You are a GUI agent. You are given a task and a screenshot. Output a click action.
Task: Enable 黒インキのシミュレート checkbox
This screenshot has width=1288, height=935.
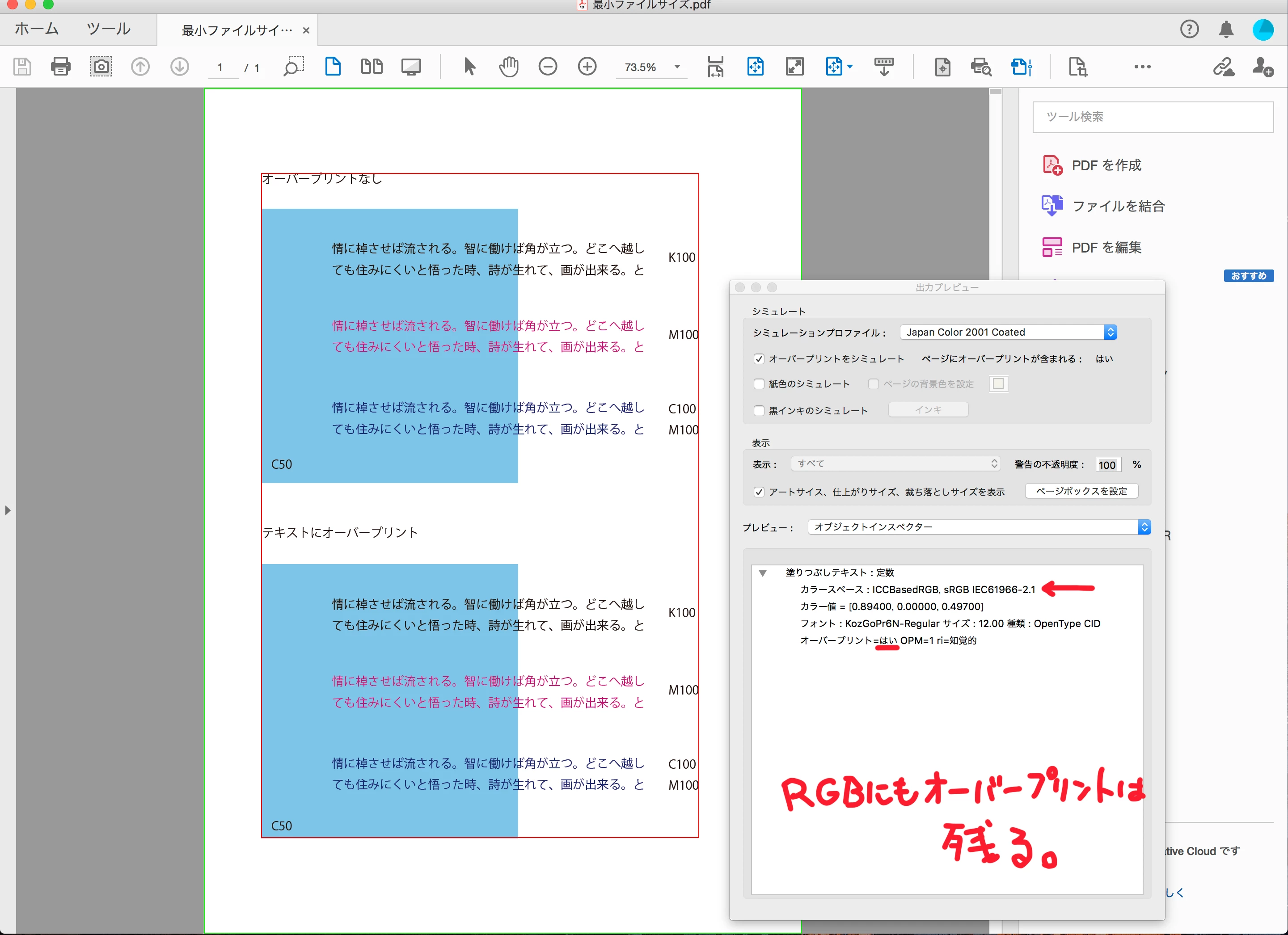tap(759, 410)
